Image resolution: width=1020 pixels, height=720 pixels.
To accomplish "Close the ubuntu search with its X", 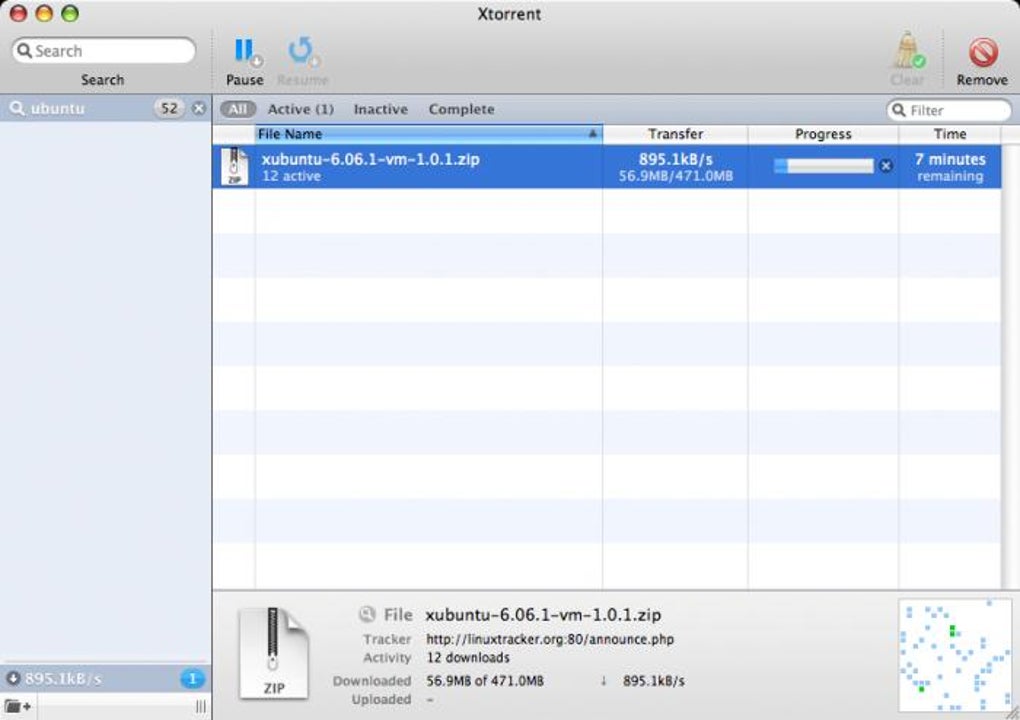I will coord(199,109).
